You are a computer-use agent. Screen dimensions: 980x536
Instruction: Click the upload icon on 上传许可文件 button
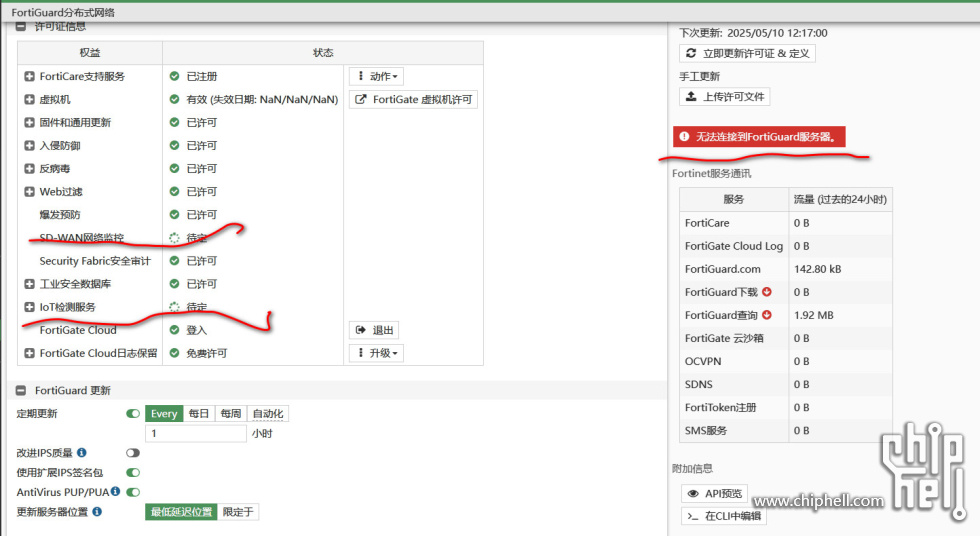(x=691, y=96)
